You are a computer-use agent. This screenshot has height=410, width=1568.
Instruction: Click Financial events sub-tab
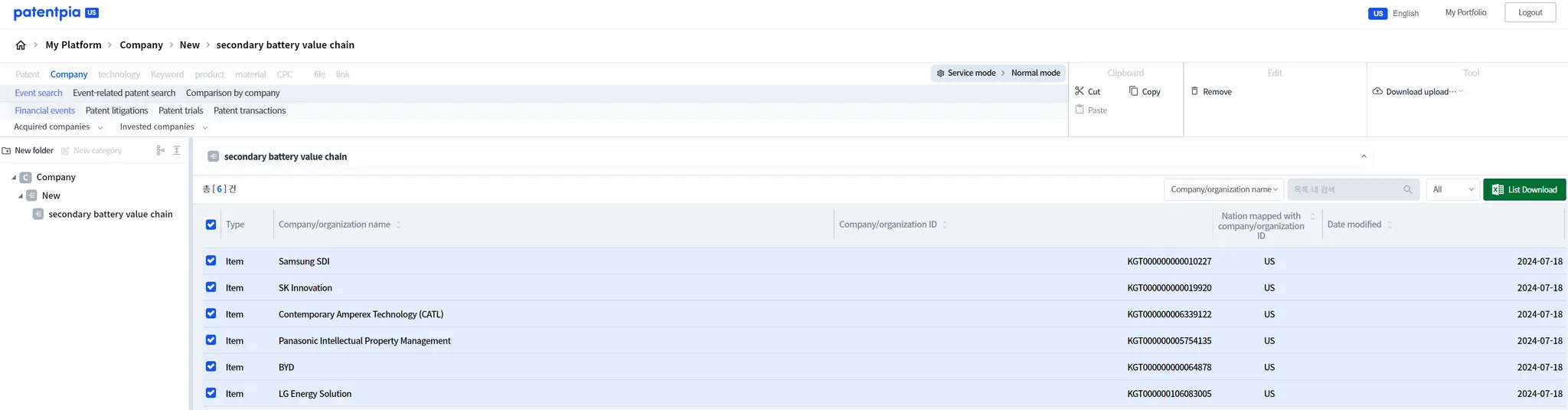[44, 110]
